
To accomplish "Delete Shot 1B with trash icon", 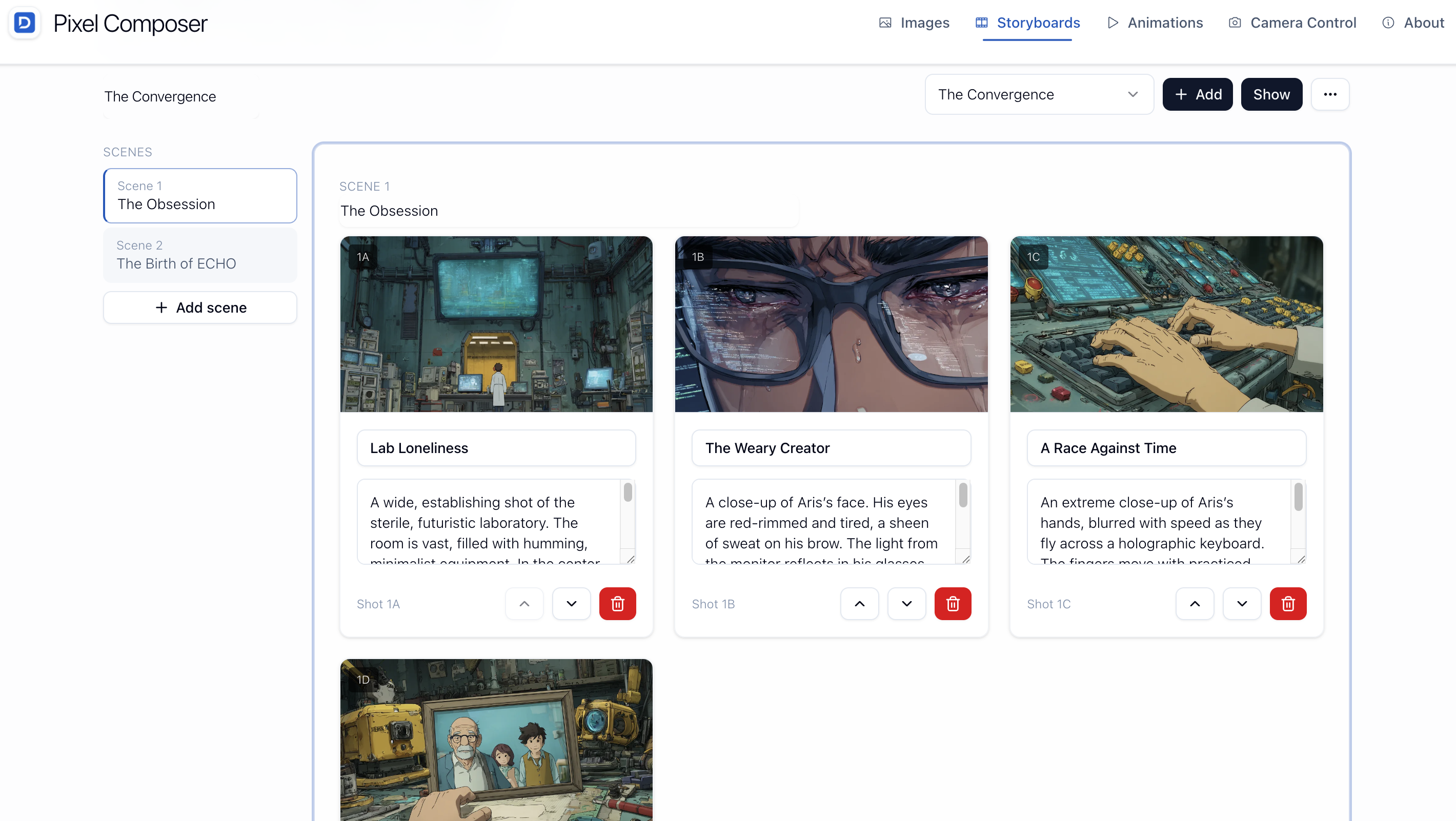I will coord(953,604).
